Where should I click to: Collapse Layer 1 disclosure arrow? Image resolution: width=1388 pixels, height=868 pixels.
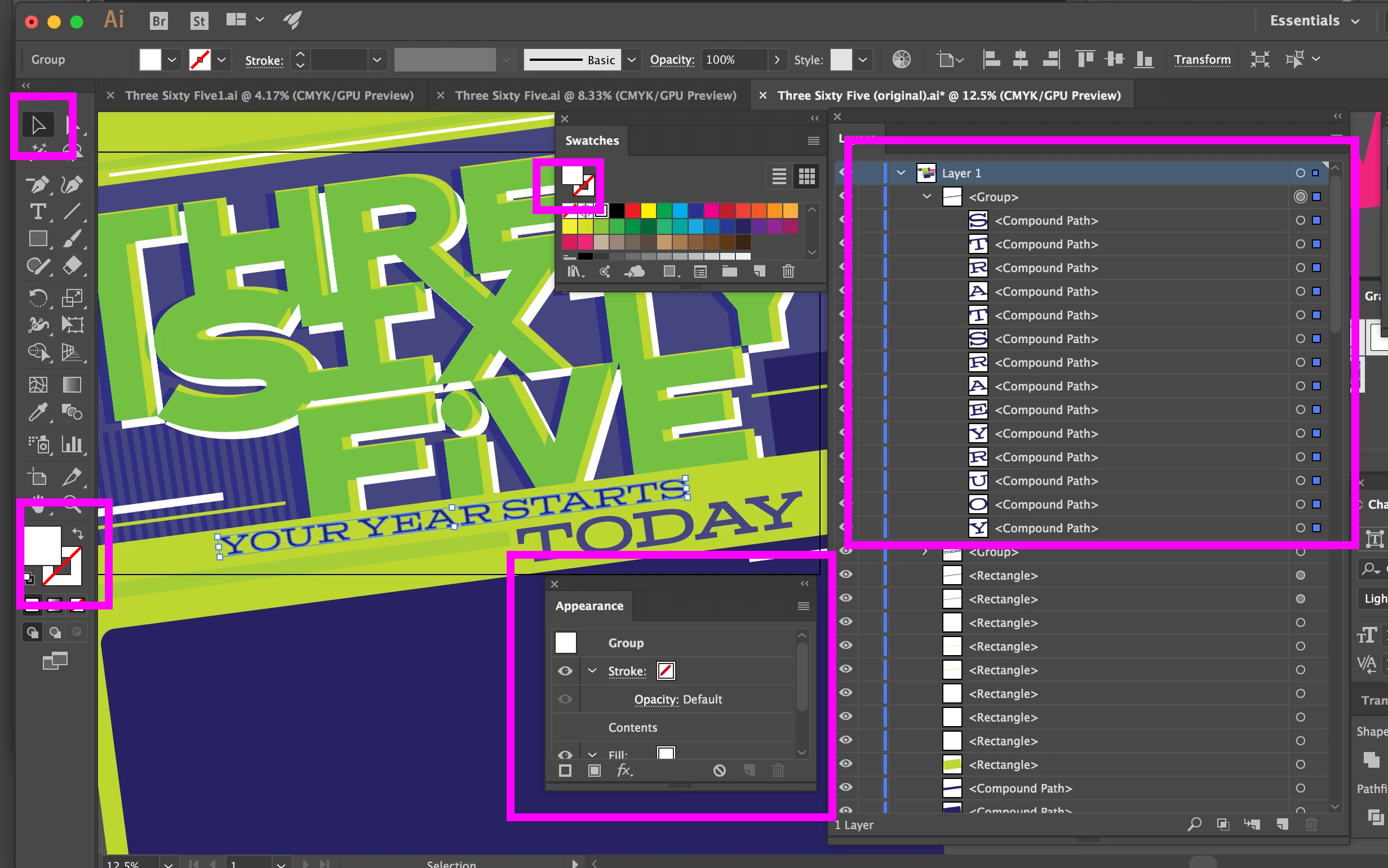click(x=901, y=173)
